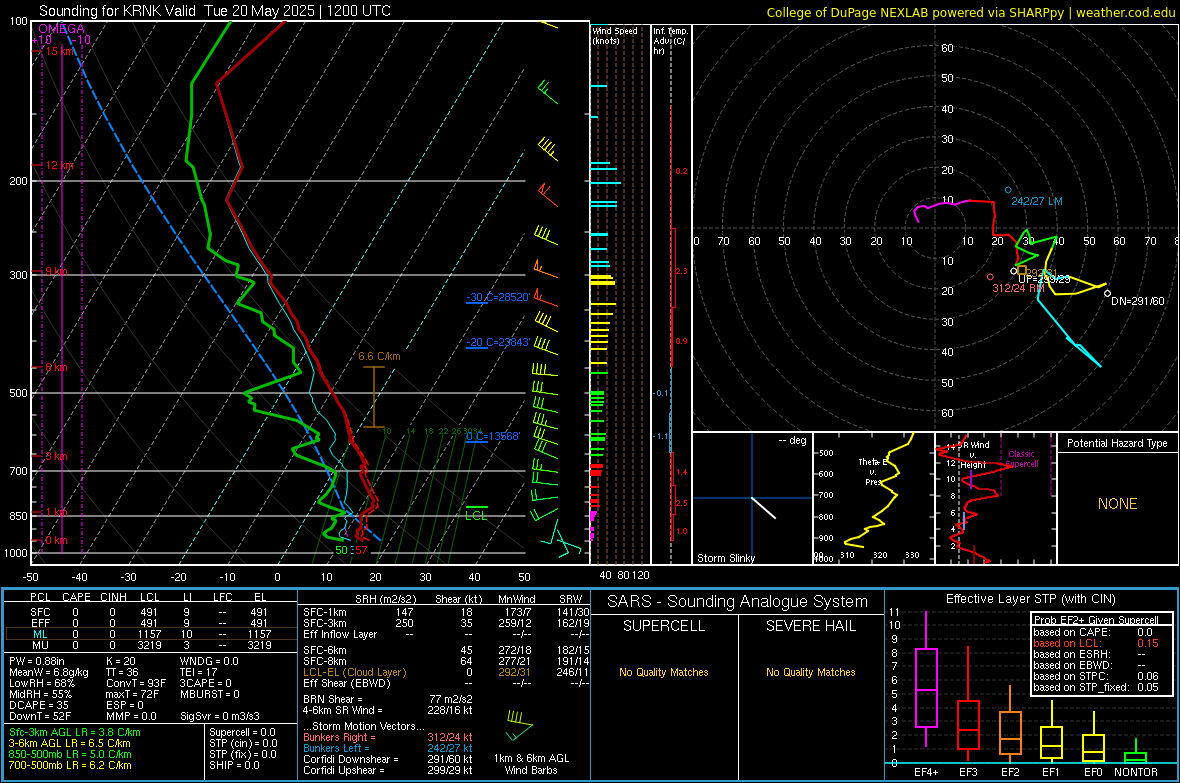Select the 'MU' parcel row
The width and height of the screenshot is (1180, 783).
151,644
